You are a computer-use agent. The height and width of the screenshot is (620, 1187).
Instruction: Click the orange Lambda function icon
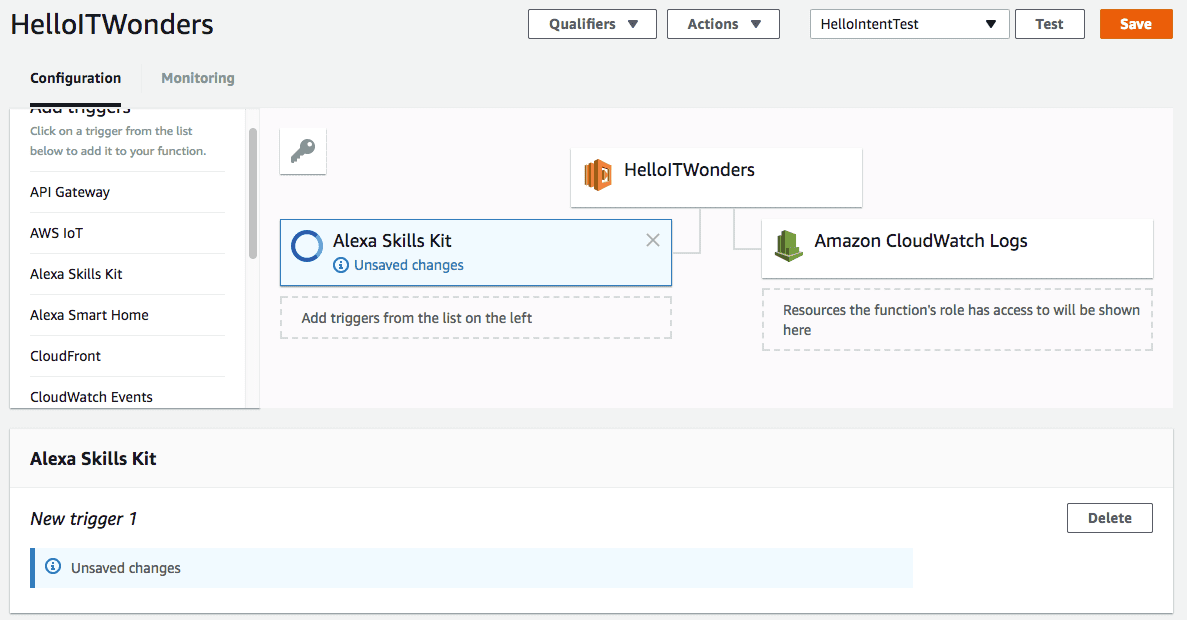point(598,175)
